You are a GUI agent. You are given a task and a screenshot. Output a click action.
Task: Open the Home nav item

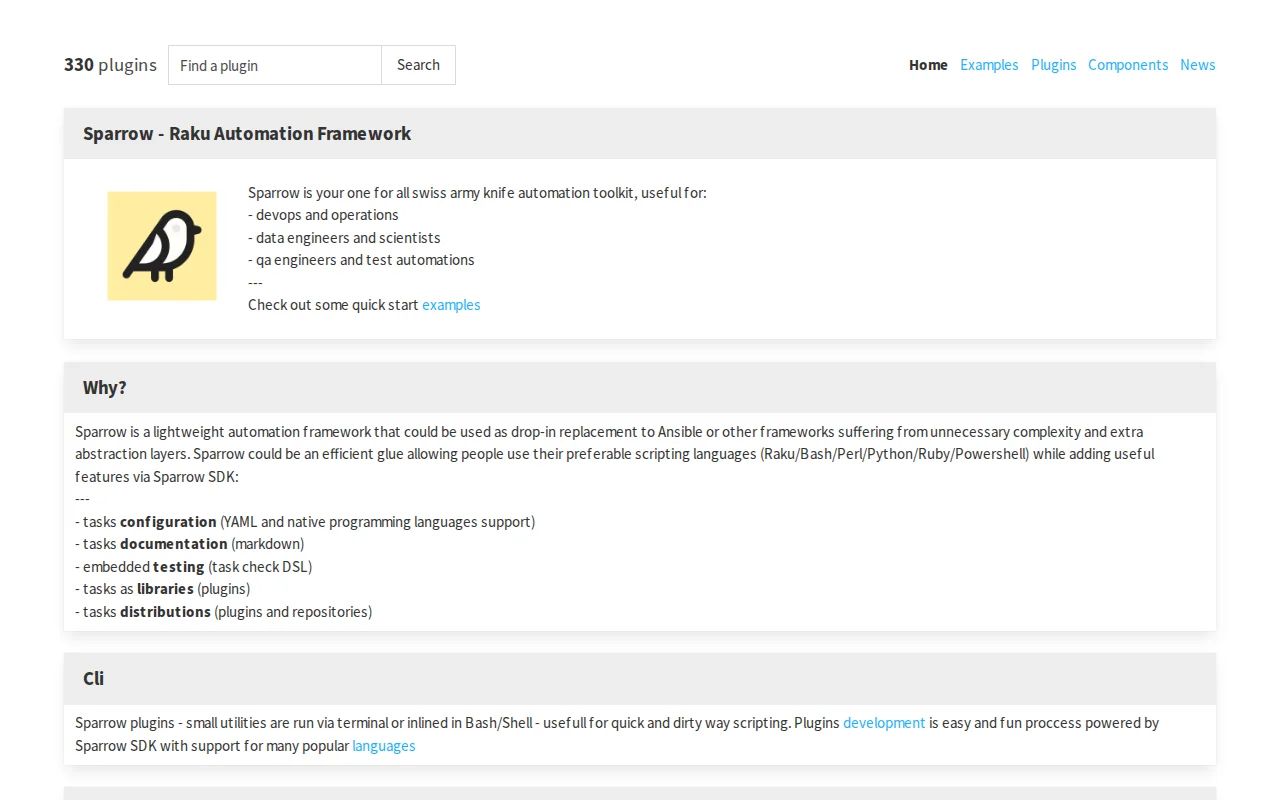coord(928,65)
